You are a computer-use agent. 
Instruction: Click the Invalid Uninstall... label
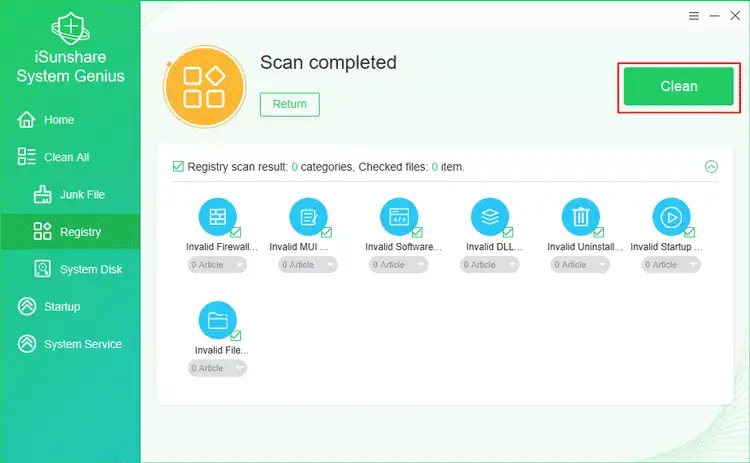click(585, 247)
